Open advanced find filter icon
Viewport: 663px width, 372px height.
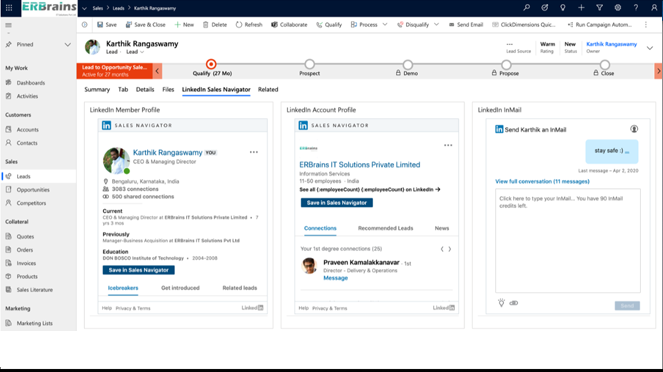coord(599,8)
